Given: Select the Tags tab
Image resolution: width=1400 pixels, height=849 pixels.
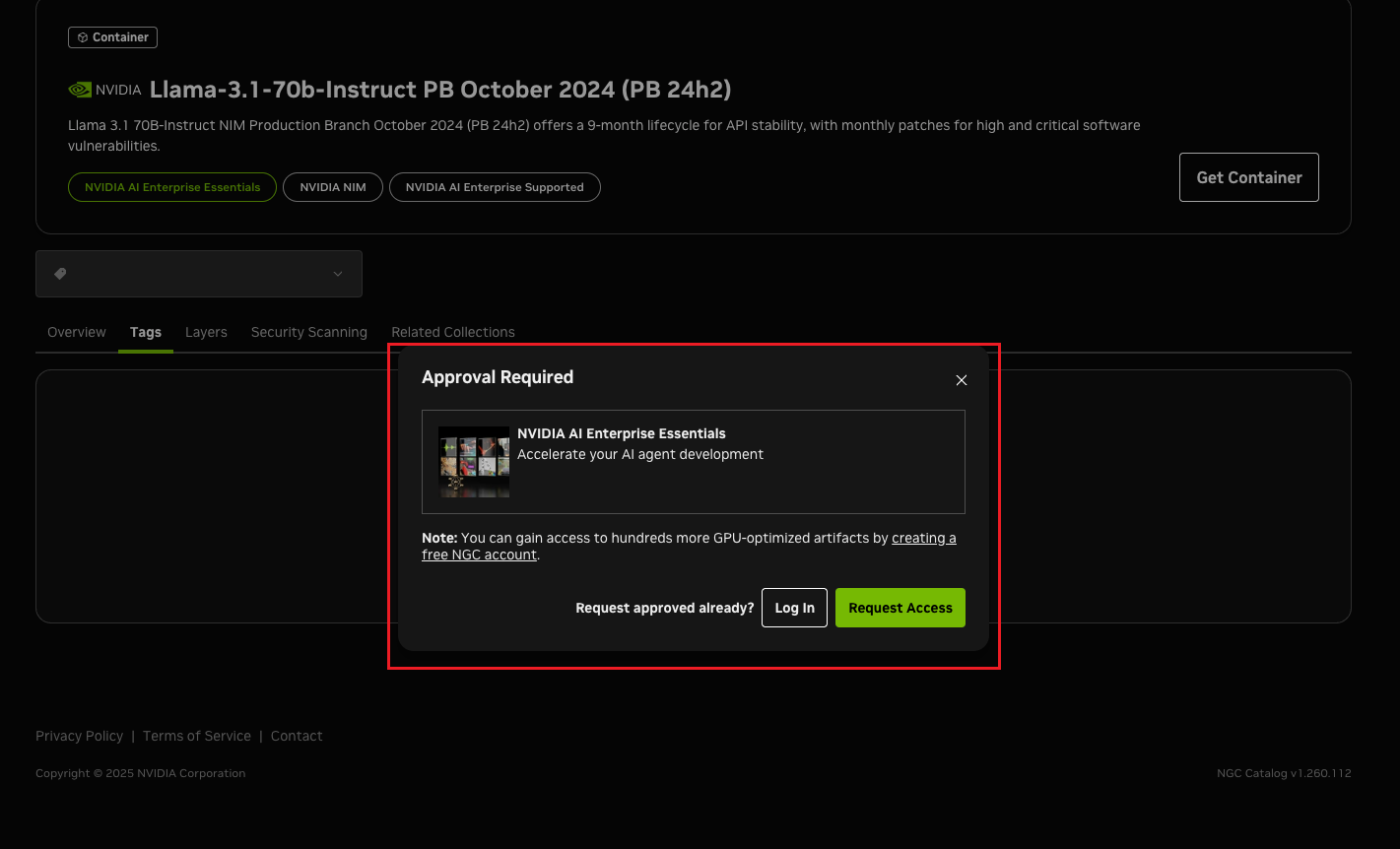Looking at the screenshot, I should coord(146,332).
